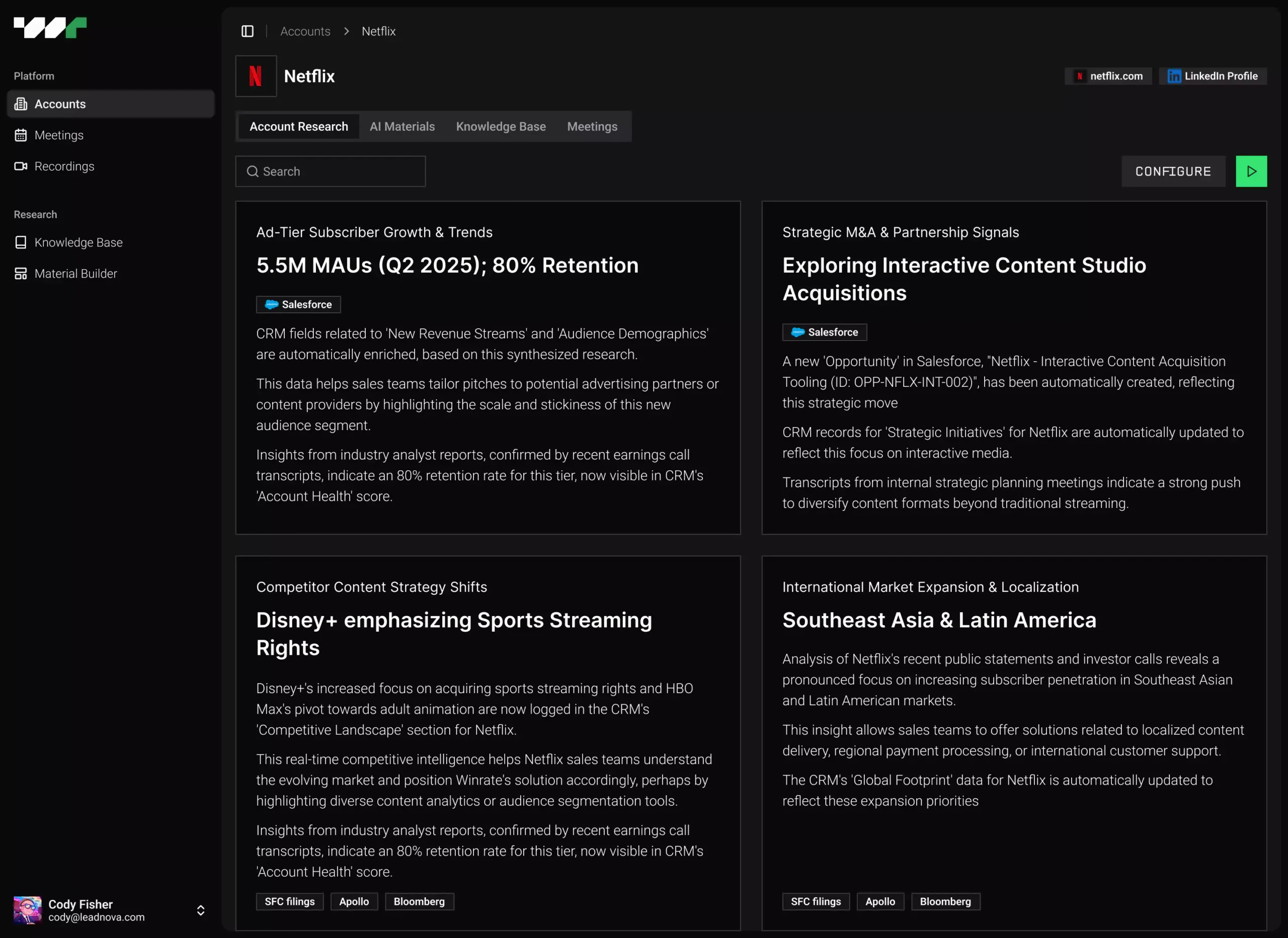Click the Recordings camera icon
The height and width of the screenshot is (938, 1288).
coord(21,166)
